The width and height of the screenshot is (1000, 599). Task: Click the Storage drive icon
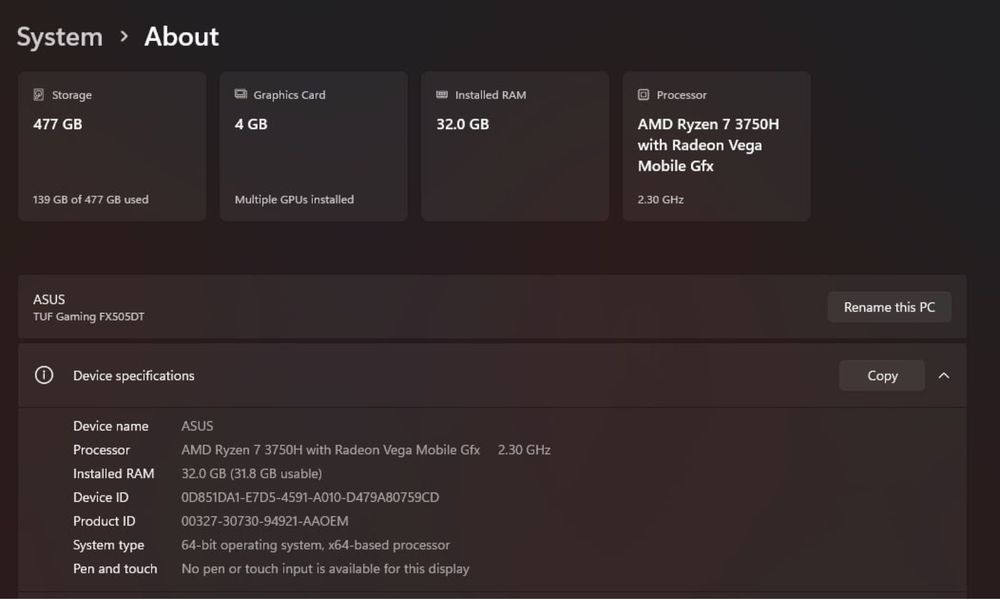click(39, 95)
